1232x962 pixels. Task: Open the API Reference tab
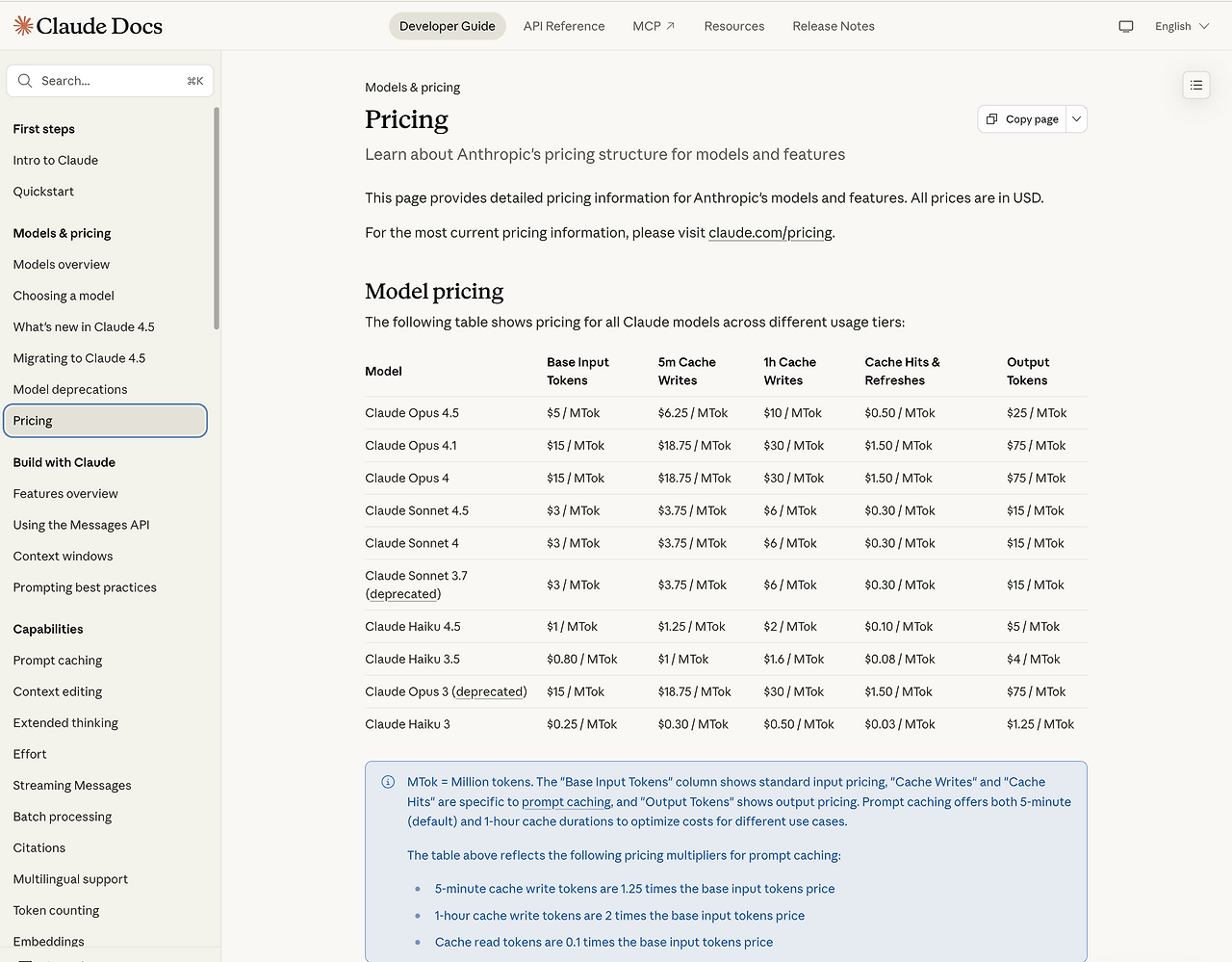coord(564,26)
